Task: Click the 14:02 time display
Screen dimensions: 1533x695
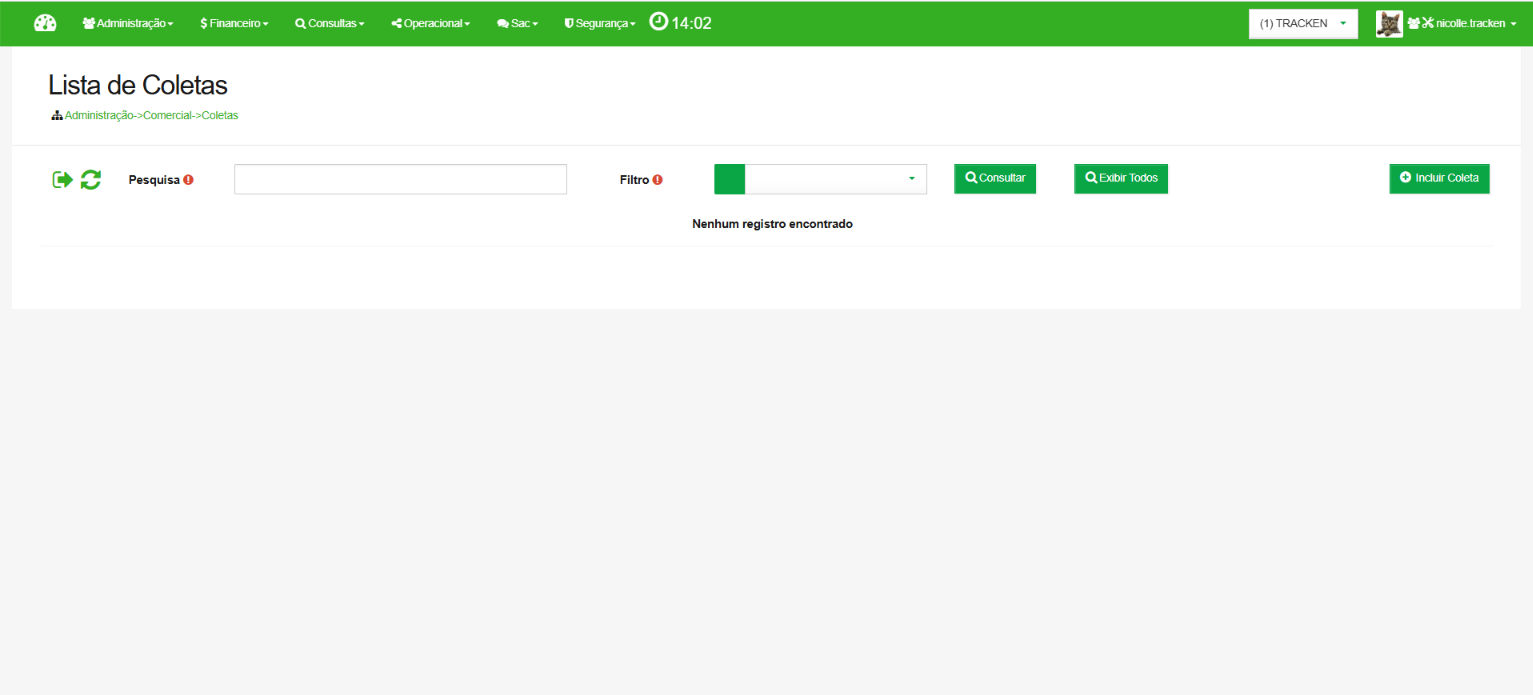Action: tap(692, 23)
